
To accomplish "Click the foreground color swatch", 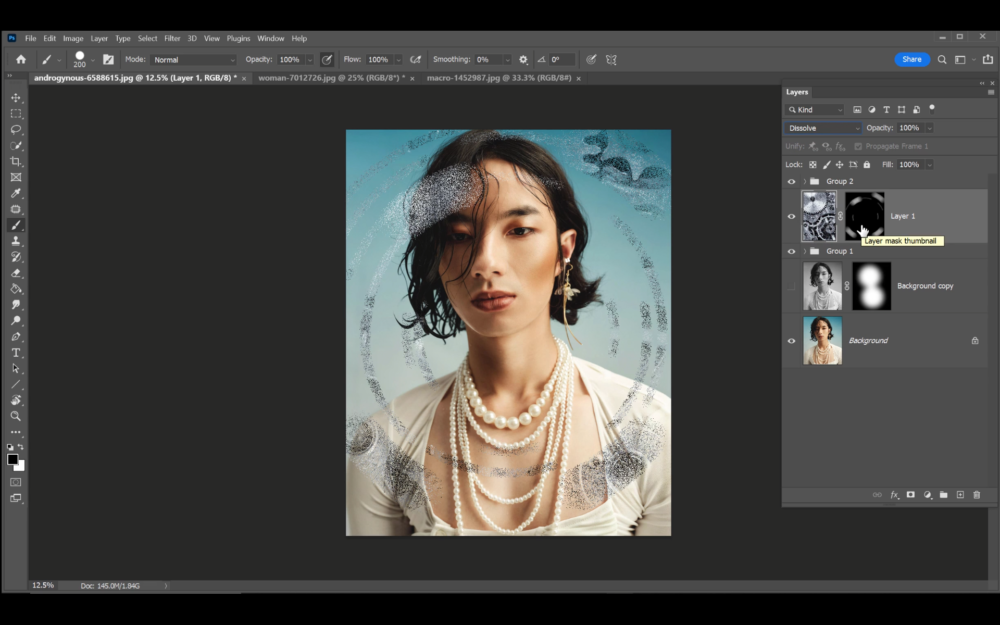I will pos(13,457).
